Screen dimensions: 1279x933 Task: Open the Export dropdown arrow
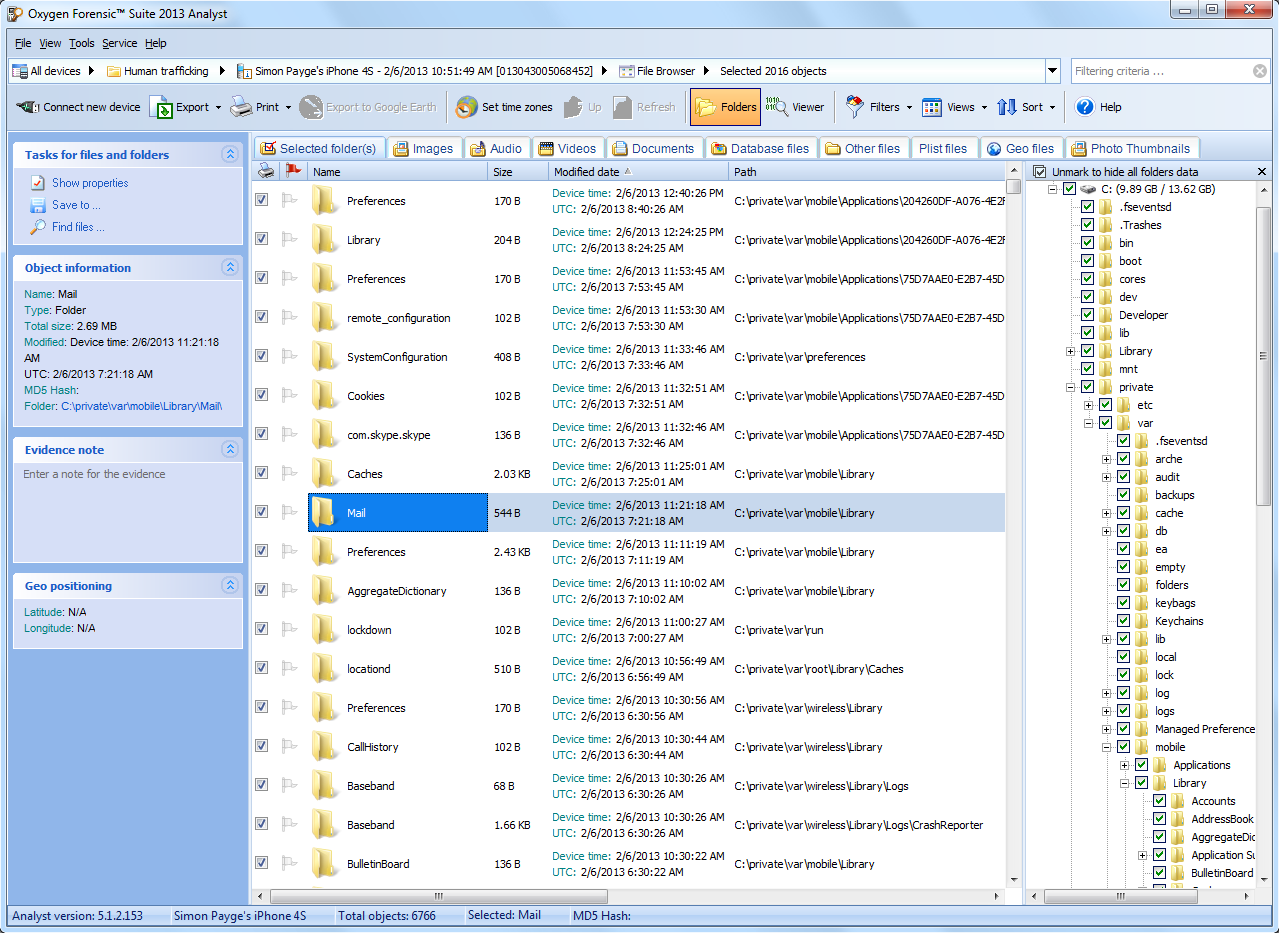(218, 107)
